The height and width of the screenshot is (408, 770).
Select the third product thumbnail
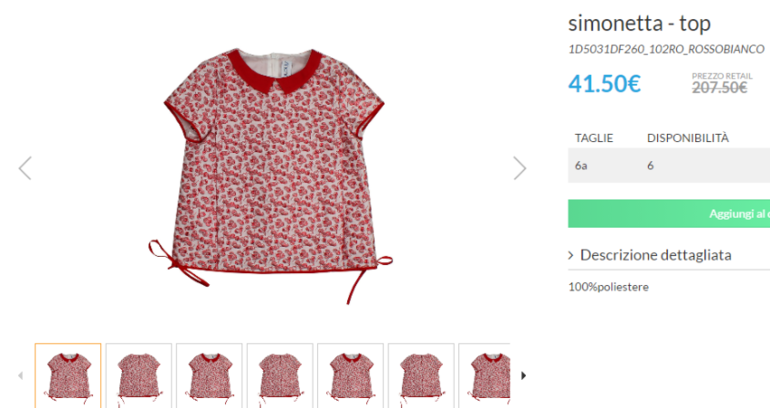point(209,376)
